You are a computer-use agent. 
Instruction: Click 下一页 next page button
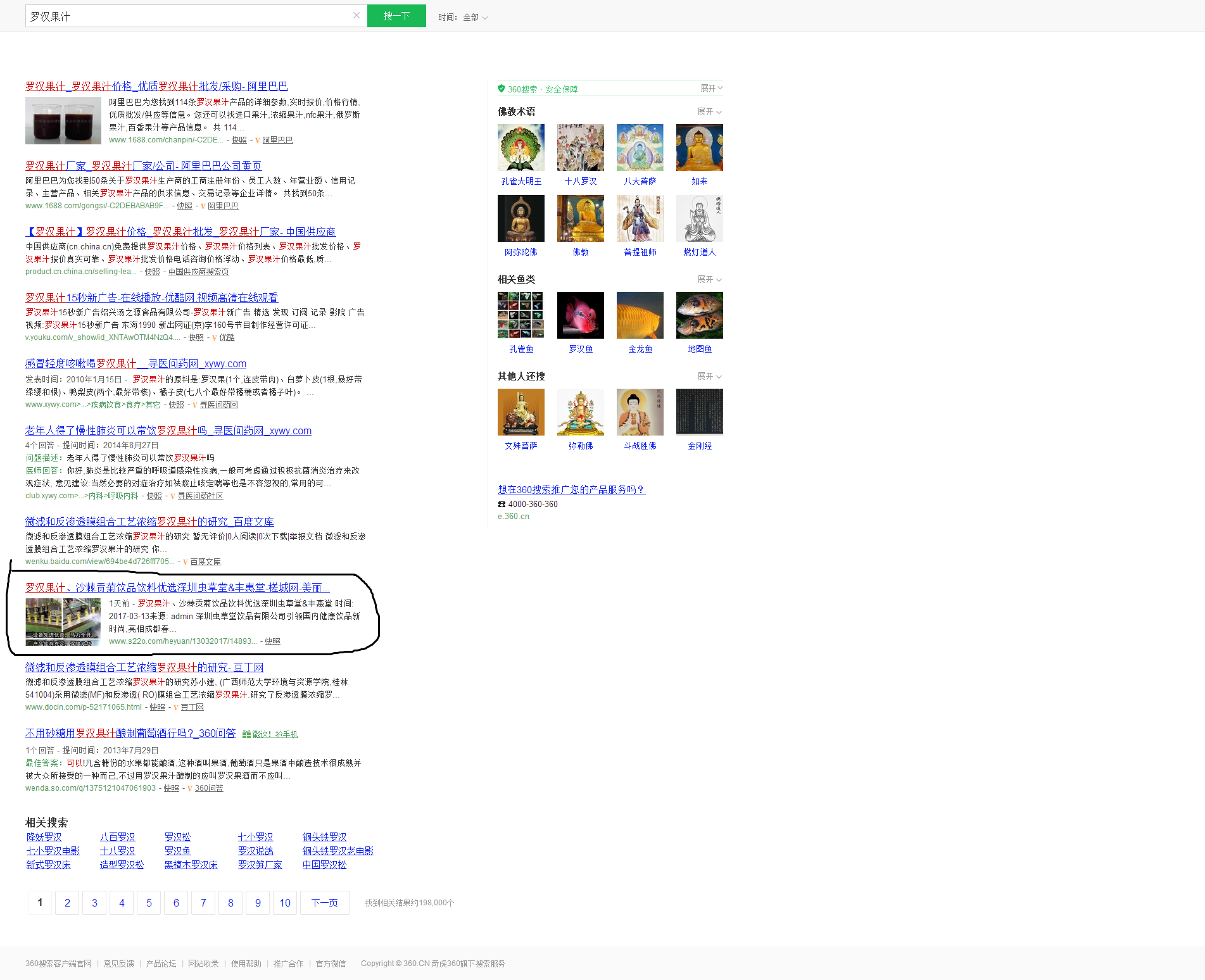(325, 903)
